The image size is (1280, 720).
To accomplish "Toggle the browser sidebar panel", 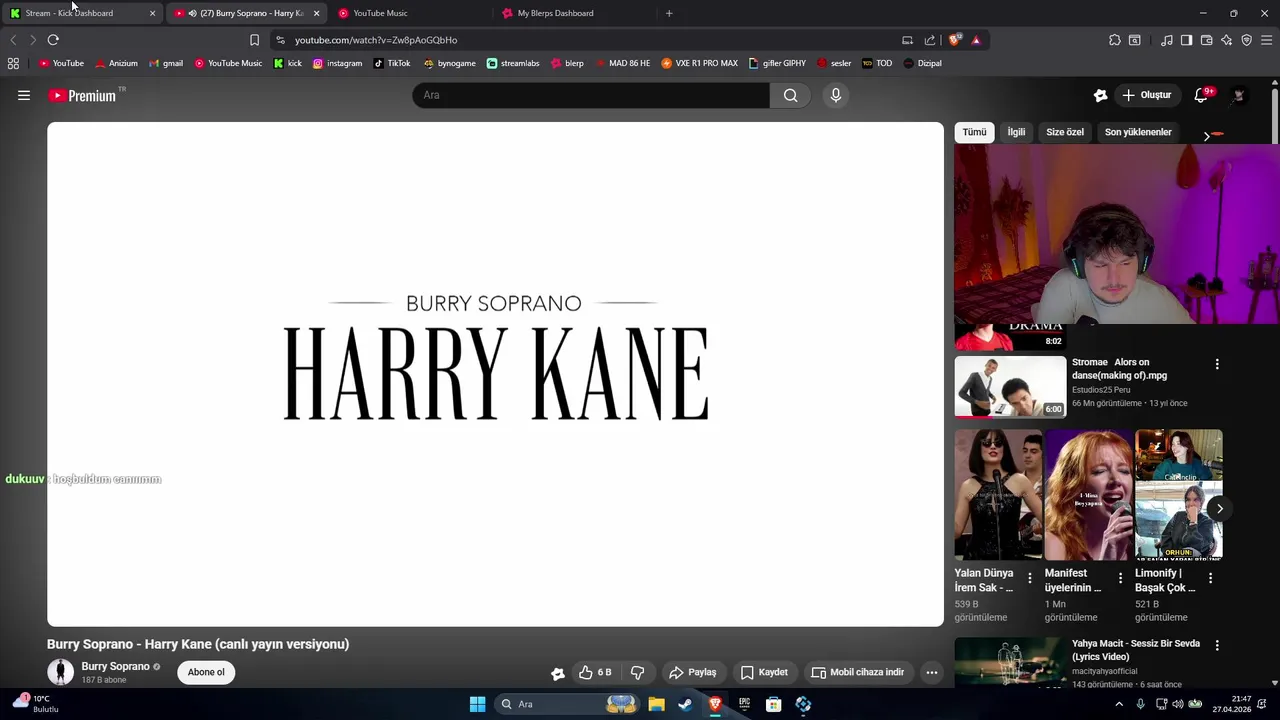I will tap(1186, 40).
